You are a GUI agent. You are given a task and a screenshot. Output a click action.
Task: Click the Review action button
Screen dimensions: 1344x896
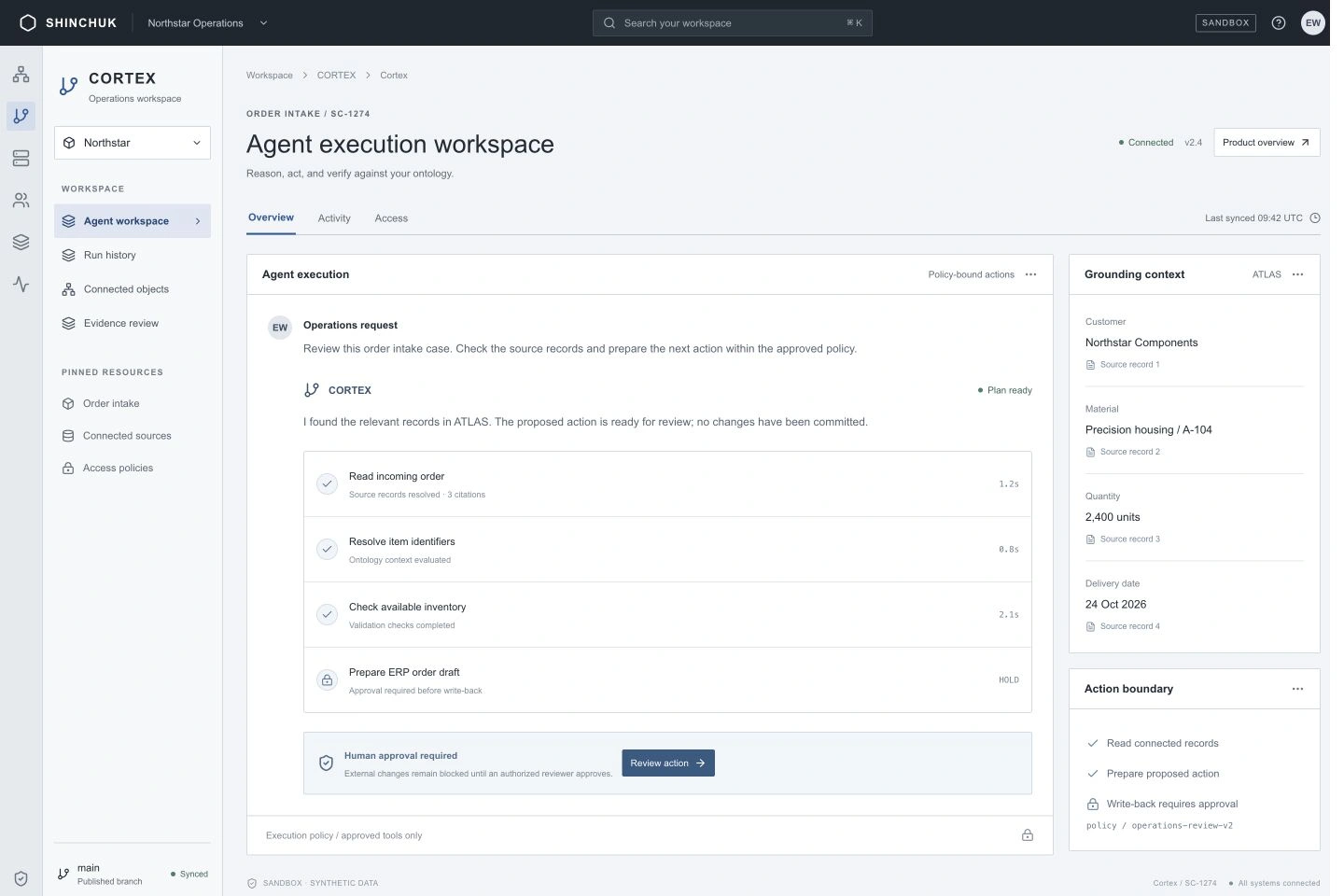pos(668,763)
